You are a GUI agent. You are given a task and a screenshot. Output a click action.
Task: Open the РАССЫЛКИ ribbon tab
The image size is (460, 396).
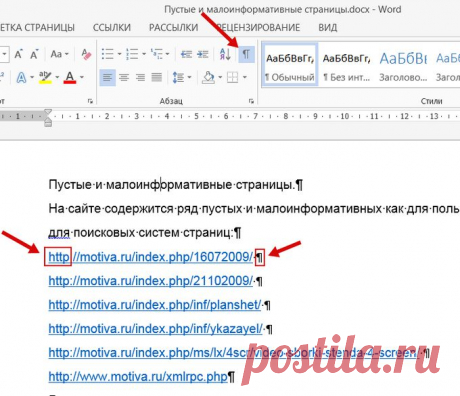click(x=174, y=27)
